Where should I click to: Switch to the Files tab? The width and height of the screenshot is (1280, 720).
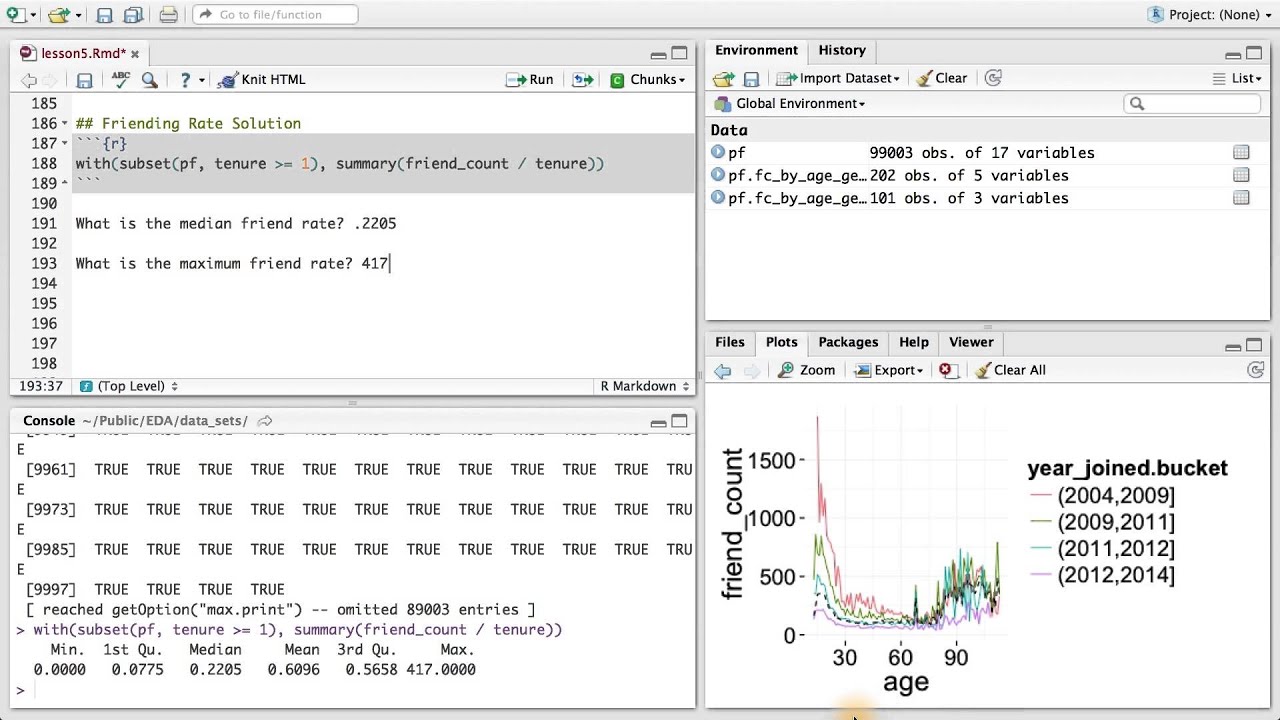(x=730, y=342)
